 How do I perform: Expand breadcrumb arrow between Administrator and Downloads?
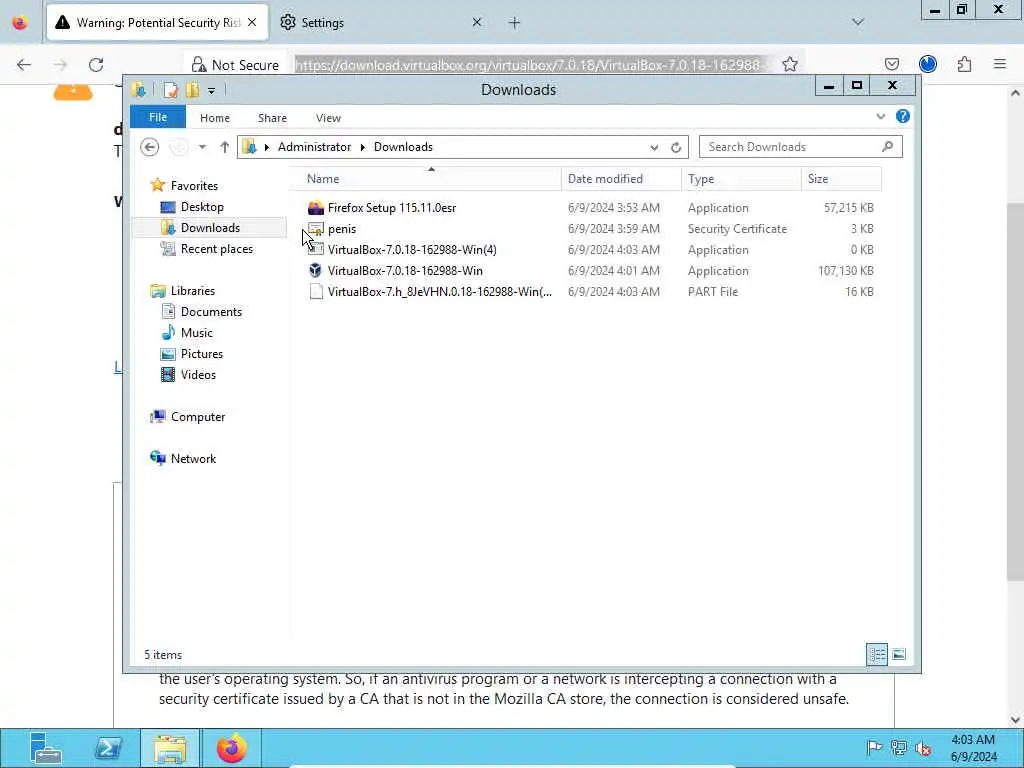[362, 147]
